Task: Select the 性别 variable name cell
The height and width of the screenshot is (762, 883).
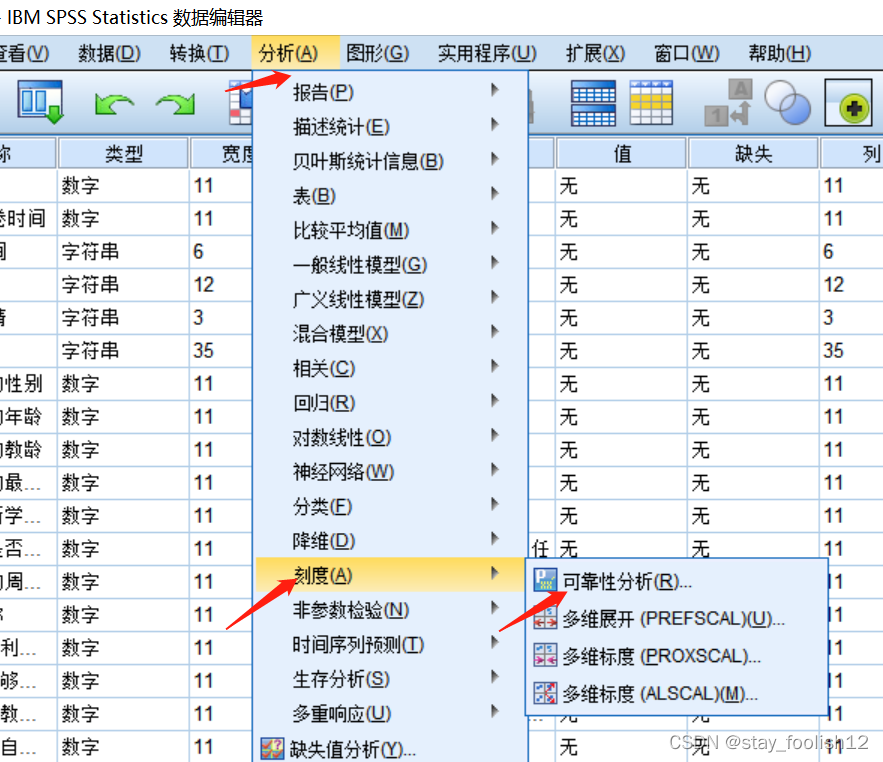Action: coord(28,384)
